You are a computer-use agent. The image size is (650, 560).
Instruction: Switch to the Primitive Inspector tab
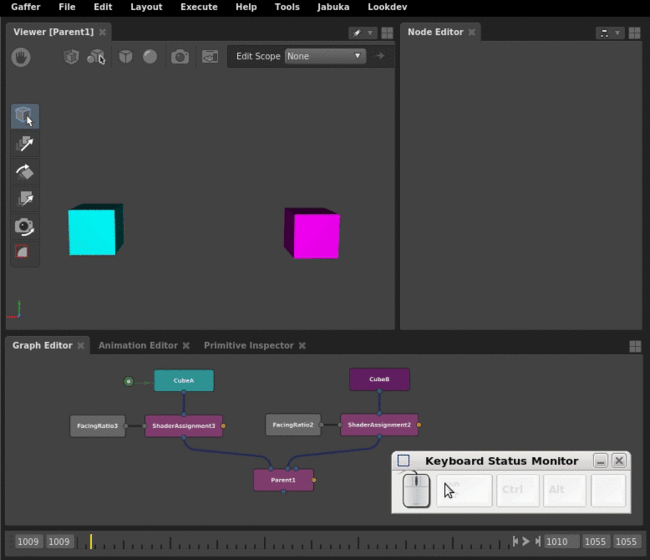[x=249, y=345]
